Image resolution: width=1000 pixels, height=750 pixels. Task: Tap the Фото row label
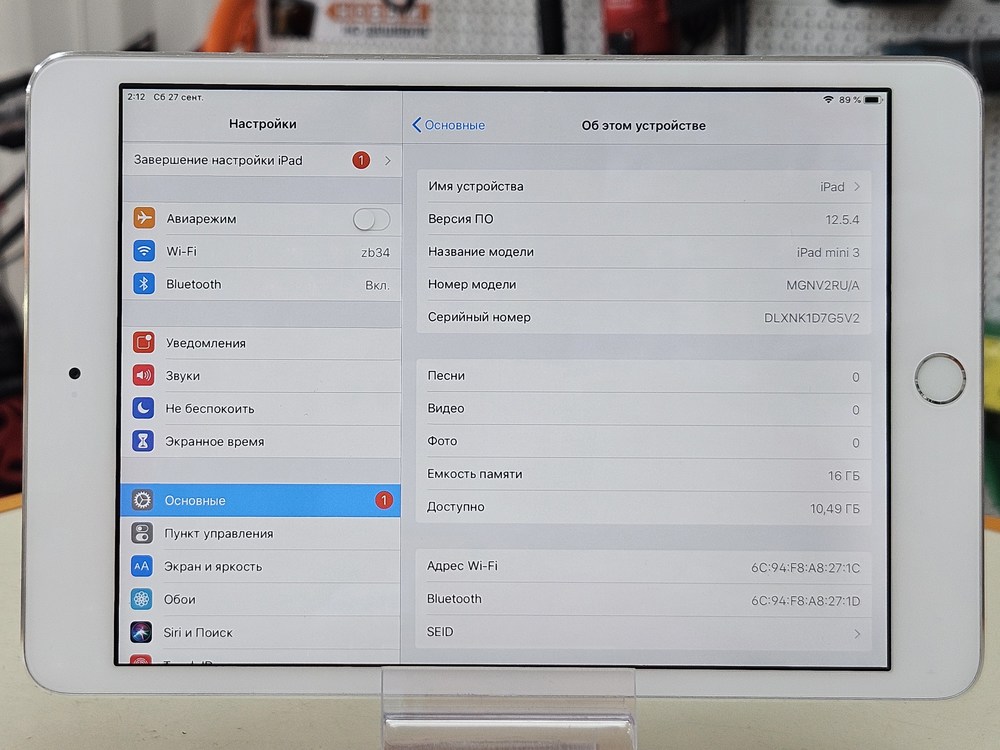(x=442, y=441)
